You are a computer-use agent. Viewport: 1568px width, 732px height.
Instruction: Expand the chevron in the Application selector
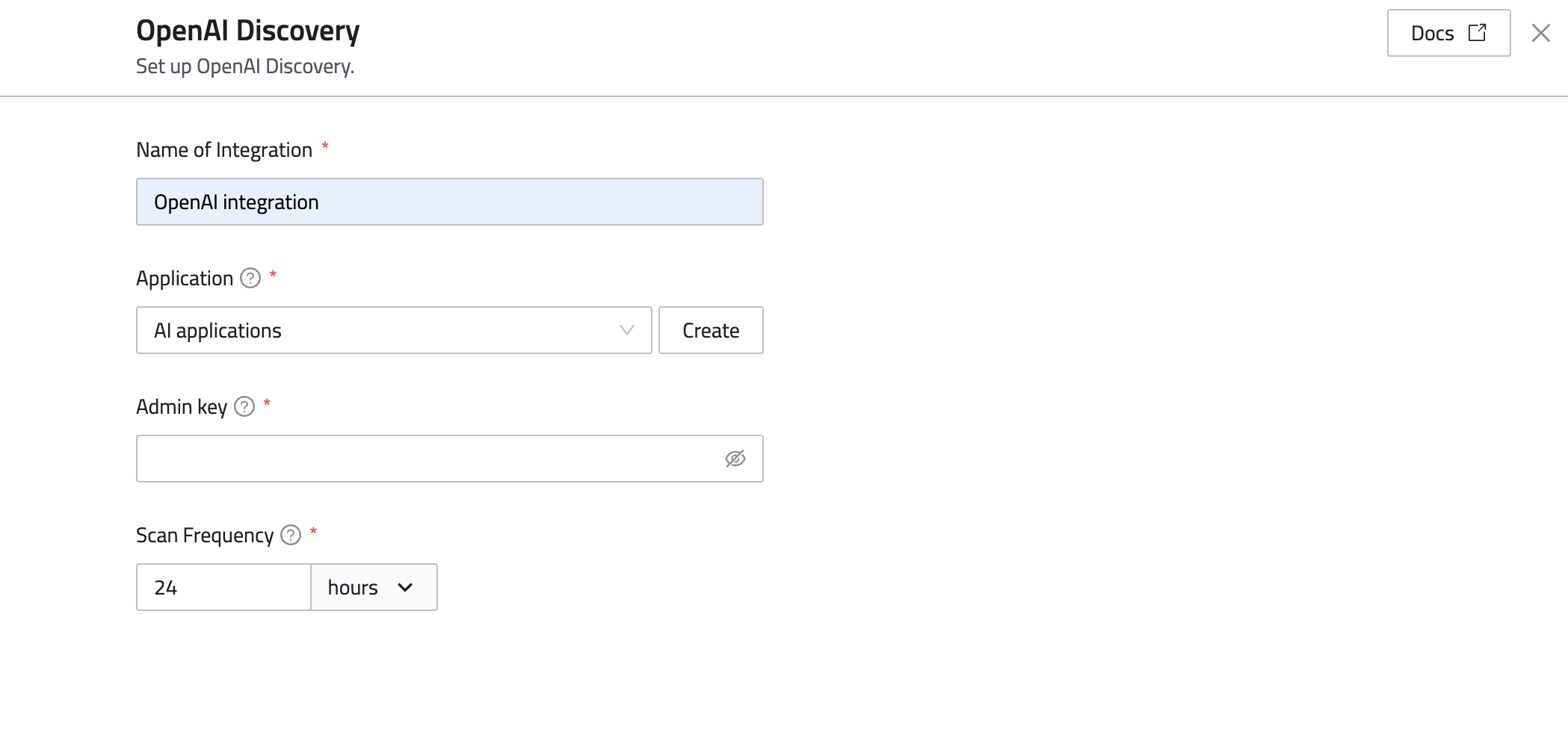(626, 330)
